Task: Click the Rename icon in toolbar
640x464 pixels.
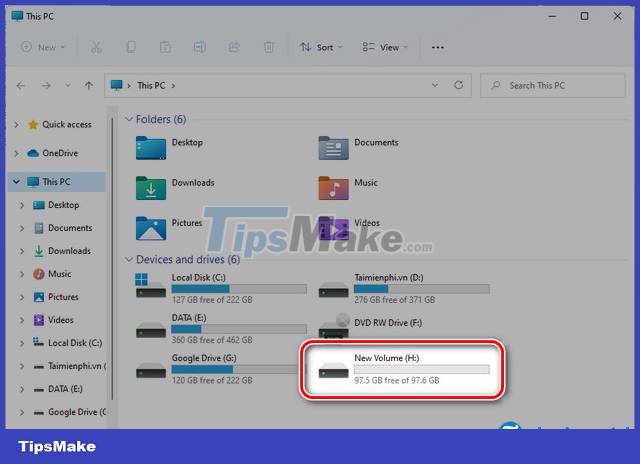Action: pyautogui.click(x=200, y=47)
